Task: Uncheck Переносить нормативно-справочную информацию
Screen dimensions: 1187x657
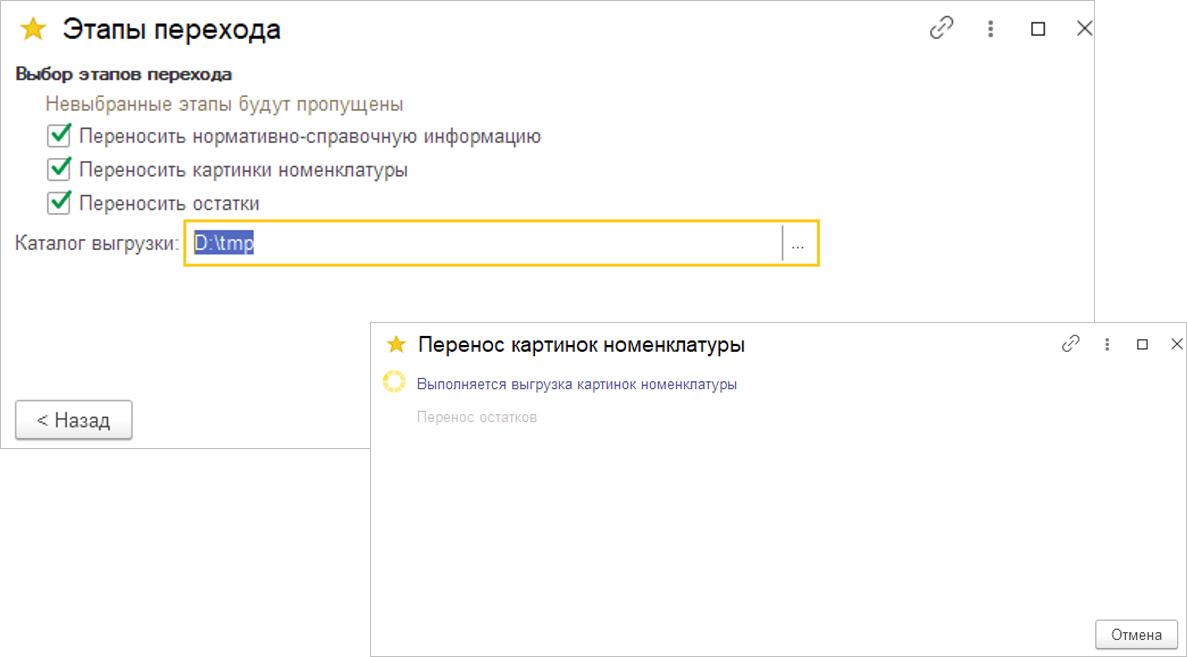Action: tap(59, 136)
